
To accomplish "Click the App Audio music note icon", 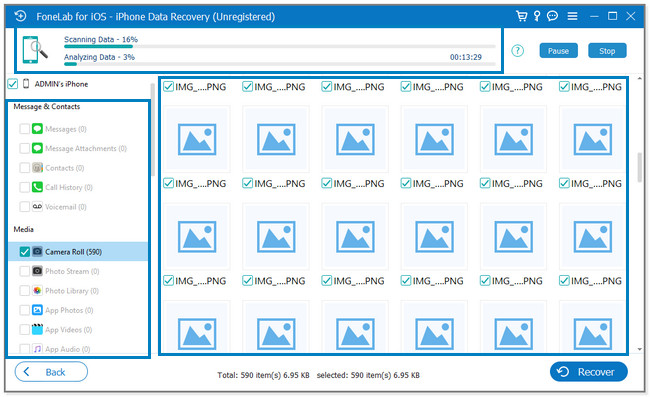I will pyautogui.click(x=37, y=349).
